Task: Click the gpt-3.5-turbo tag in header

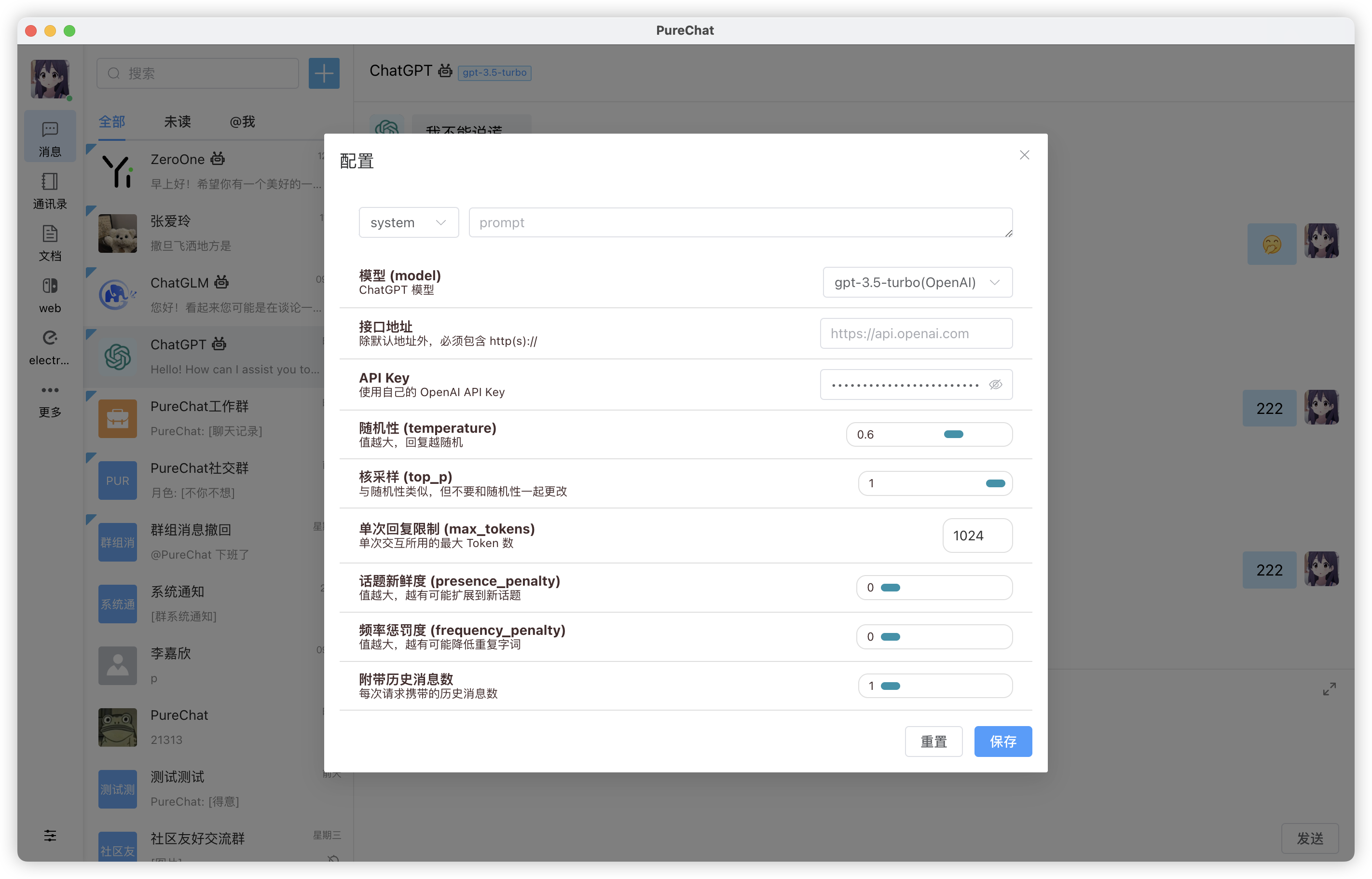Action: coord(494,72)
